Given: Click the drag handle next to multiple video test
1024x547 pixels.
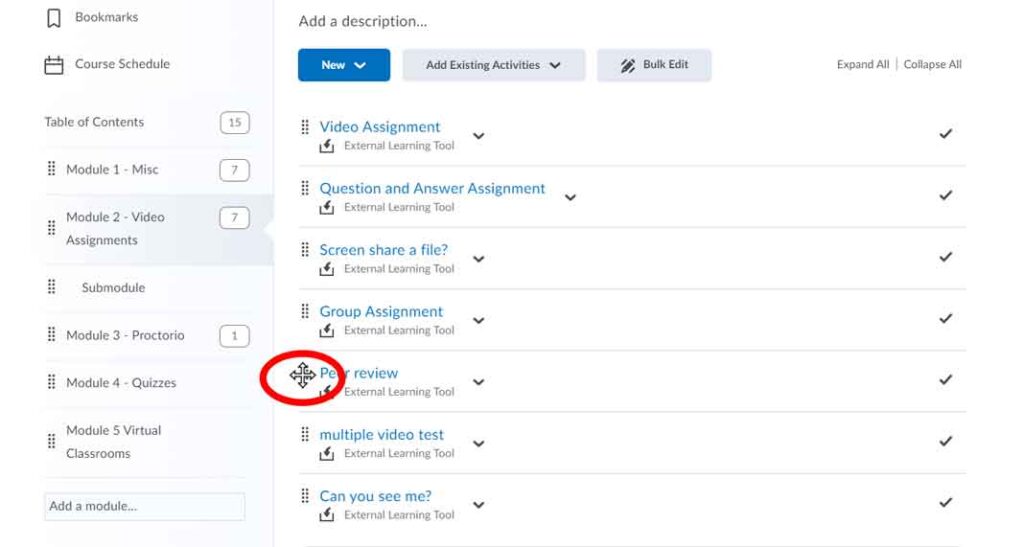Looking at the screenshot, I should tap(305, 435).
